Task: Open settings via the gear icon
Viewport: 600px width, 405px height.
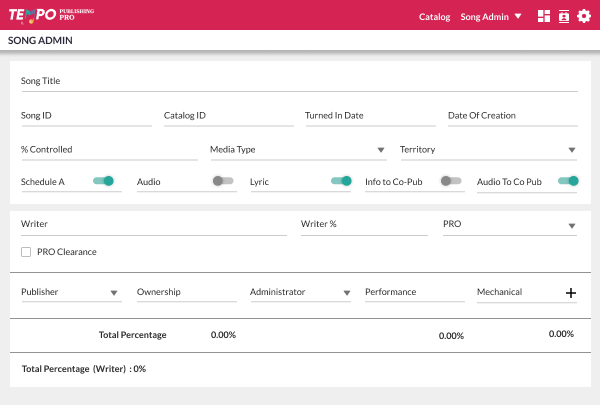Action: pyautogui.click(x=584, y=16)
